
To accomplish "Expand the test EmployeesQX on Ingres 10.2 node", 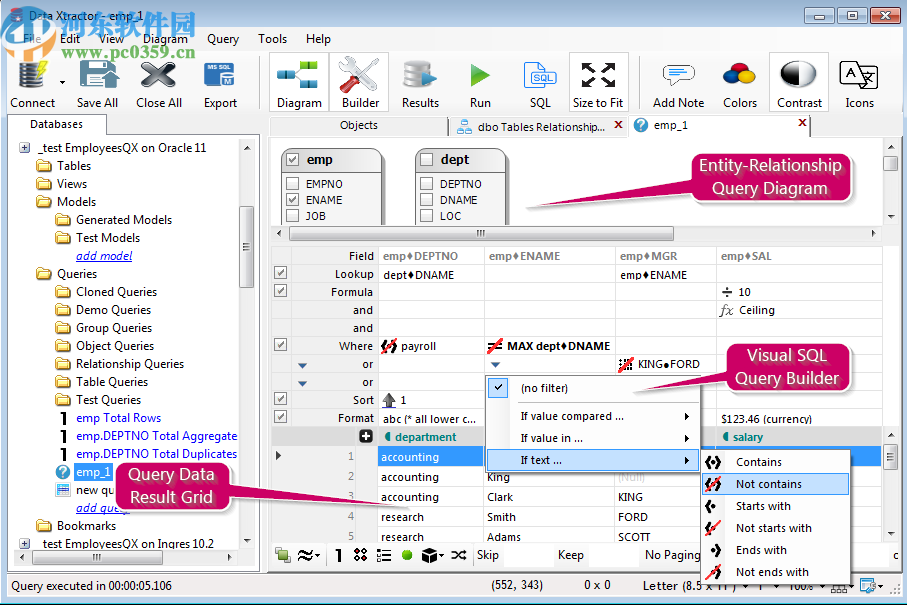I will (24, 543).
